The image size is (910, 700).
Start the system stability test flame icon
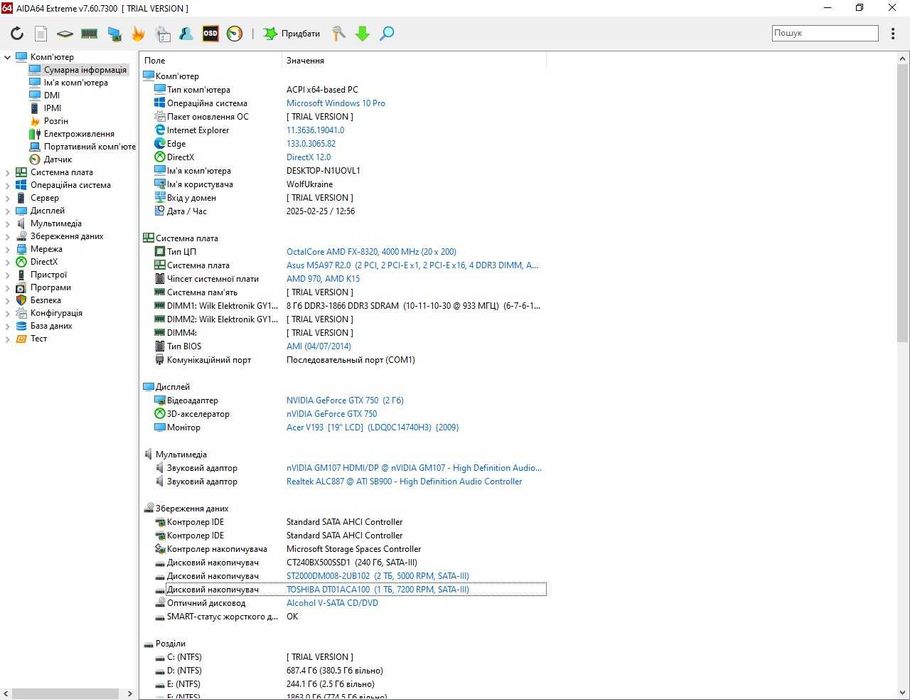pos(138,34)
